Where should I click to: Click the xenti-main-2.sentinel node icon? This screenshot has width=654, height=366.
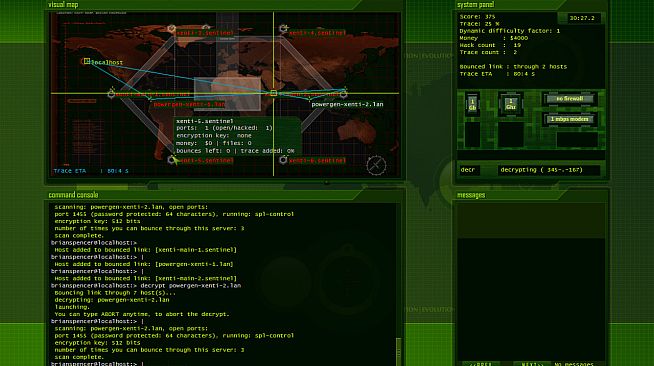[343, 93]
